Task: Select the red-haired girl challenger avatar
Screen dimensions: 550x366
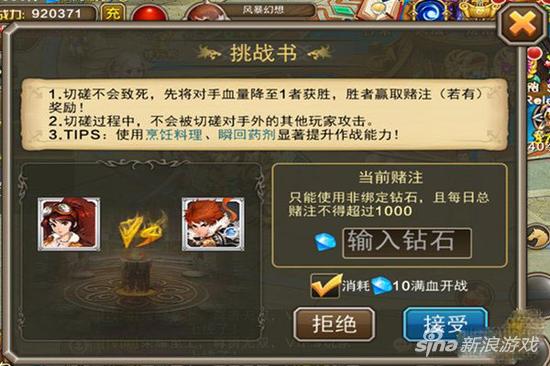Action: (69, 224)
